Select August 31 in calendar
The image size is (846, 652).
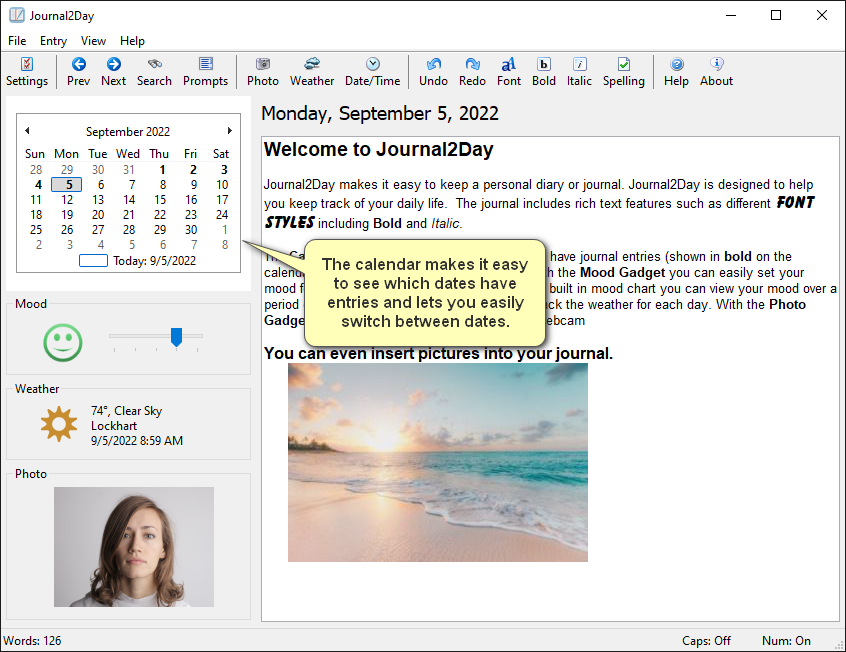128,169
